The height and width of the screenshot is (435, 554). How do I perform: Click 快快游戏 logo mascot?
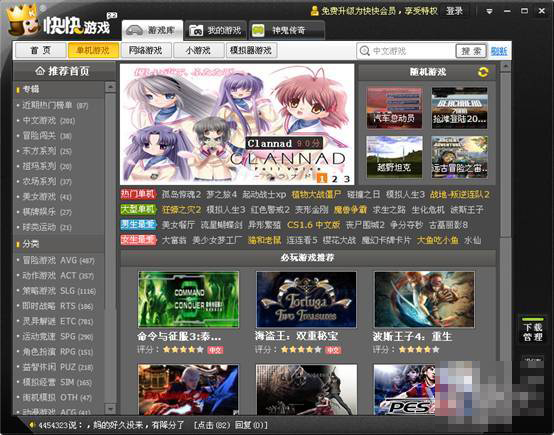(x=23, y=20)
